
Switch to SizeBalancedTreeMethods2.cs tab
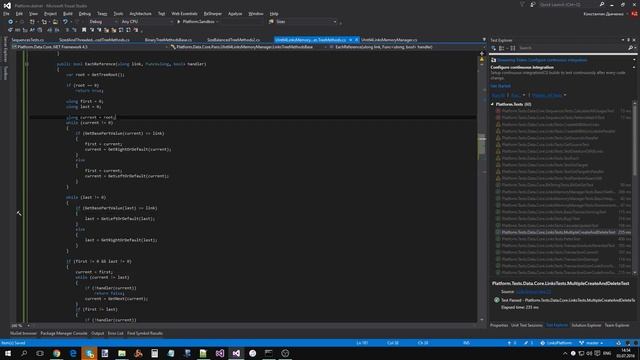(x=233, y=40)
